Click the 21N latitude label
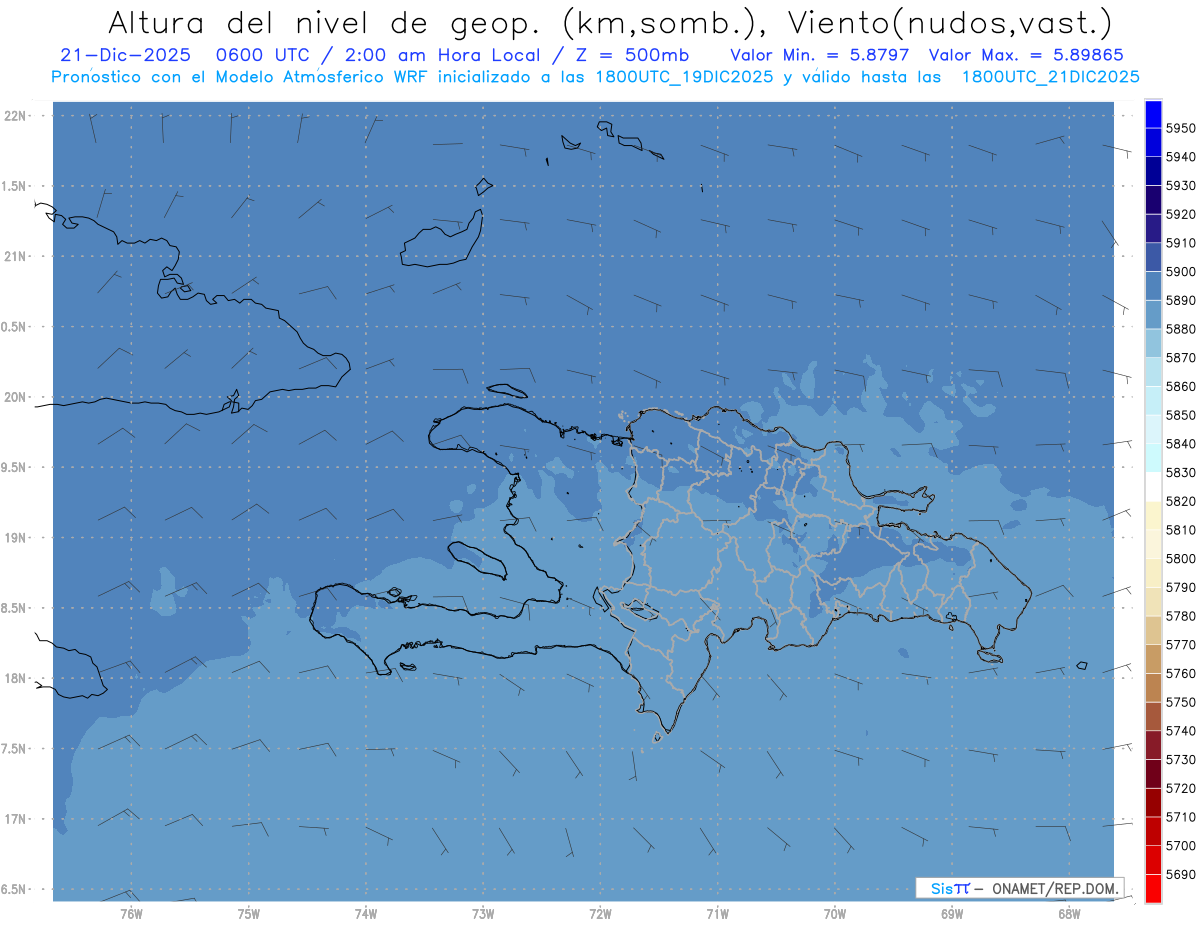 [x=14, y=257]
